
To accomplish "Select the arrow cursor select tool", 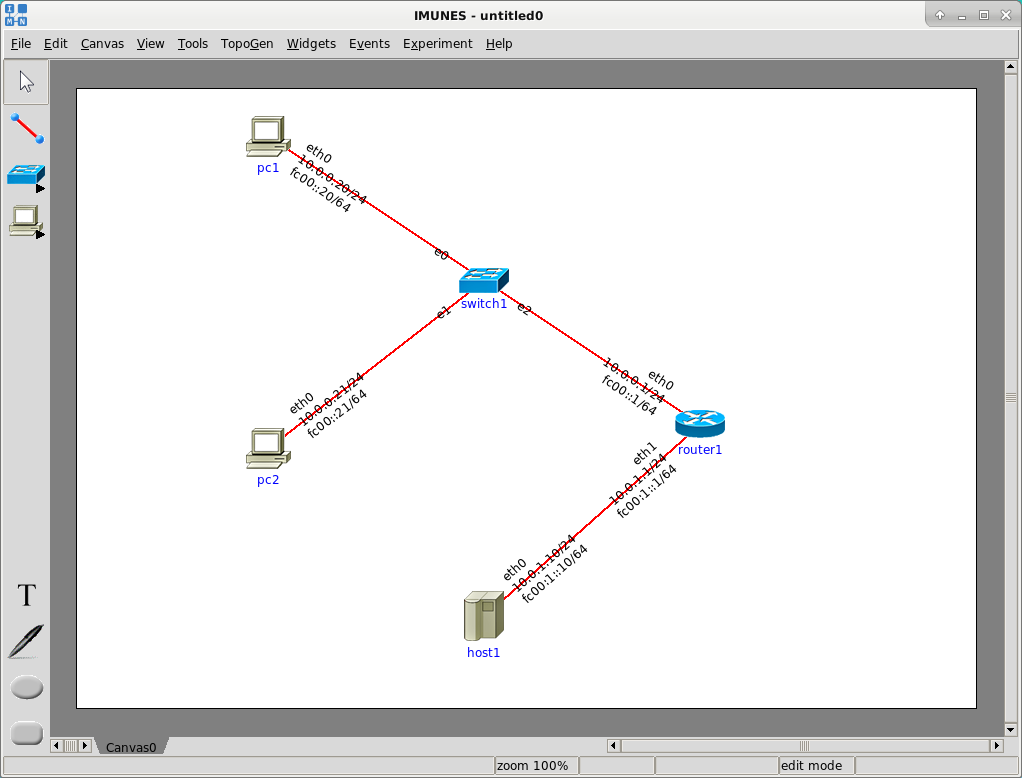I will pos(26,82).
